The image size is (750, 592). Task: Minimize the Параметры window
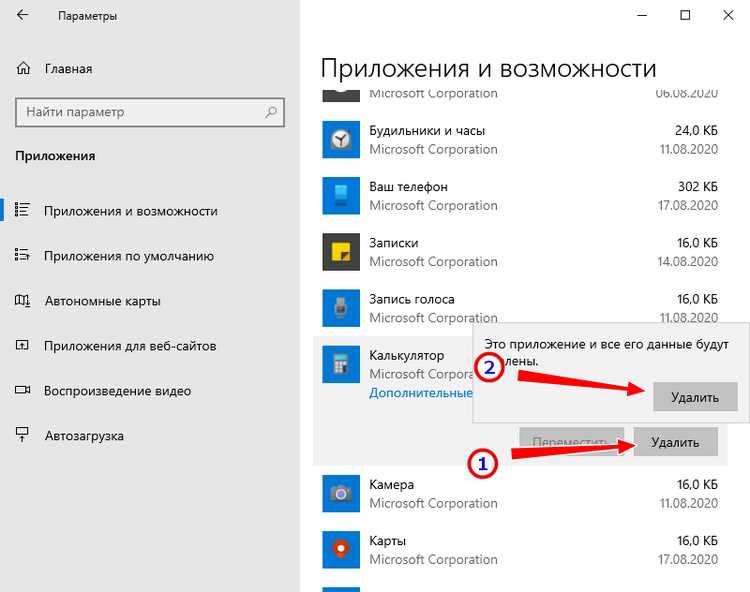coord(642,15)
